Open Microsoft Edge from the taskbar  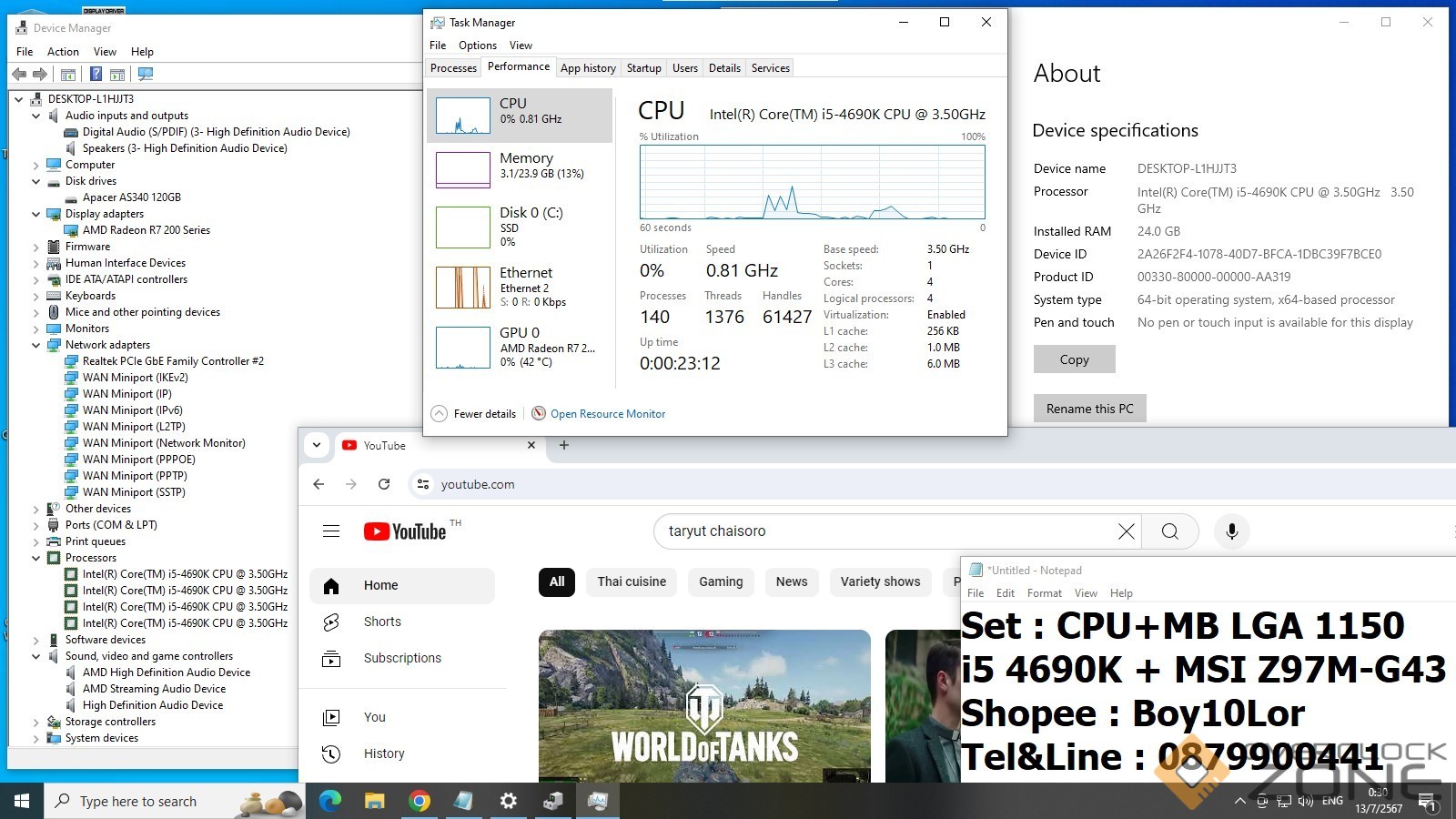[330, 801]
